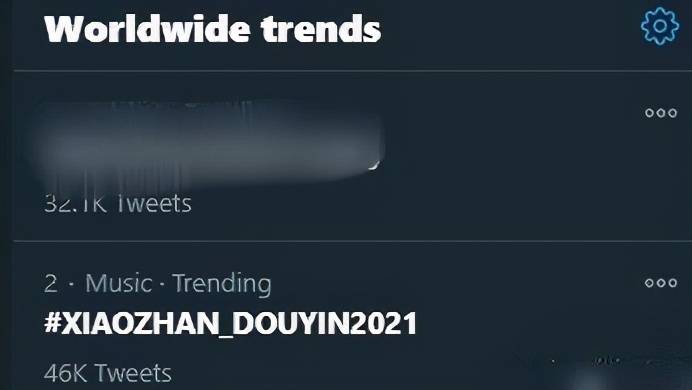The image size is (692, 390).
Task: Click the word Worldwide in header
Action: 147,29
